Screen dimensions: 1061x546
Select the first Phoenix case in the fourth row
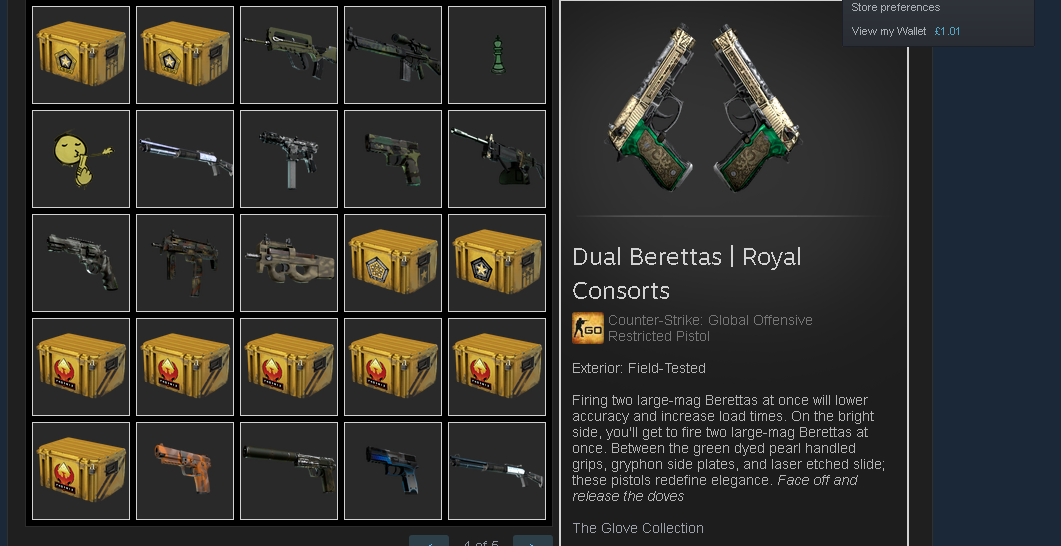(x=81, y=367)
